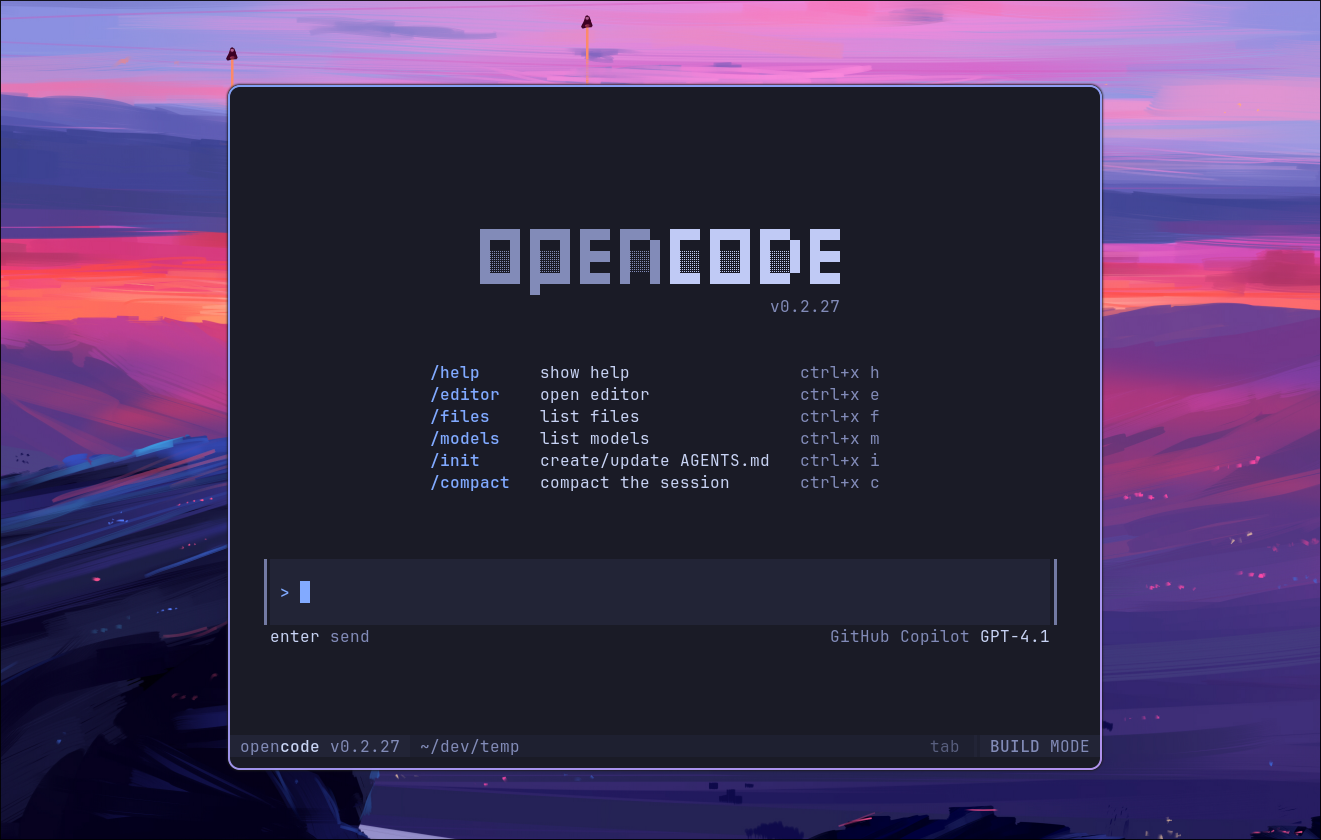This screenshot has width=1321, height=840.
Task: Click the v0.2.27 version under logo
Action: (805, 307)
